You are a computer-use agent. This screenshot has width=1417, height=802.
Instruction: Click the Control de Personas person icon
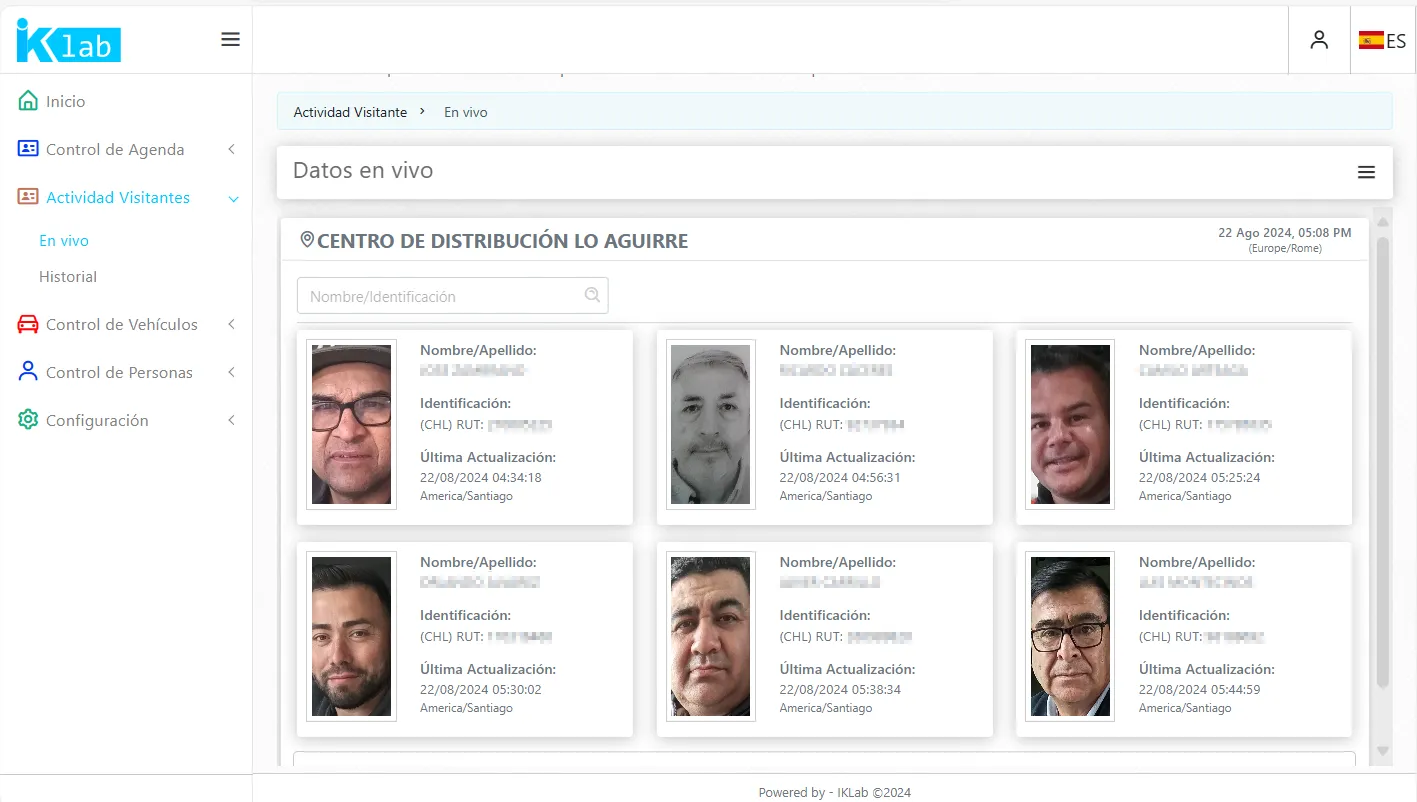[28, 372]
